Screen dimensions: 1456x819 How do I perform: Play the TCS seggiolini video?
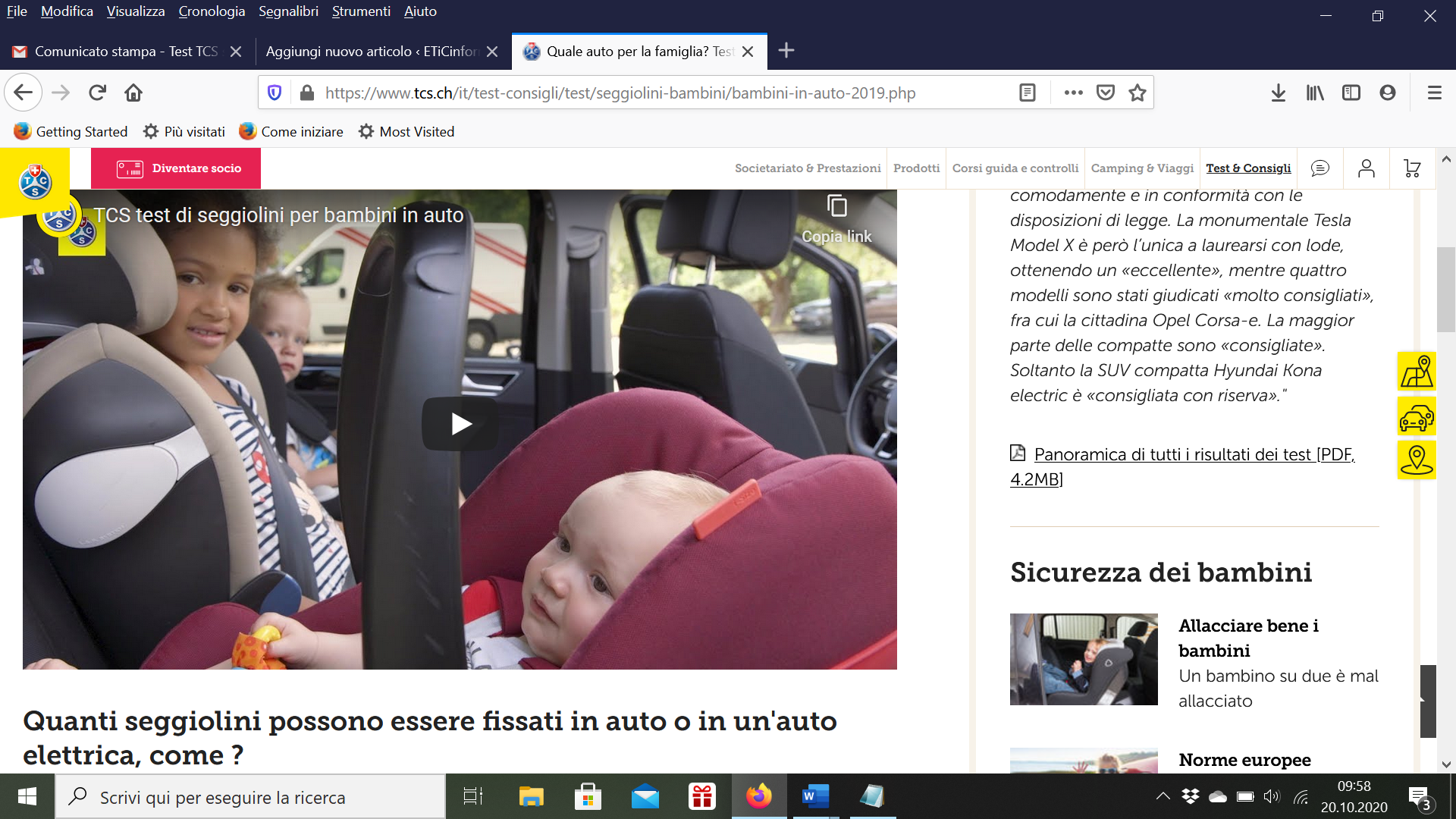460,423
